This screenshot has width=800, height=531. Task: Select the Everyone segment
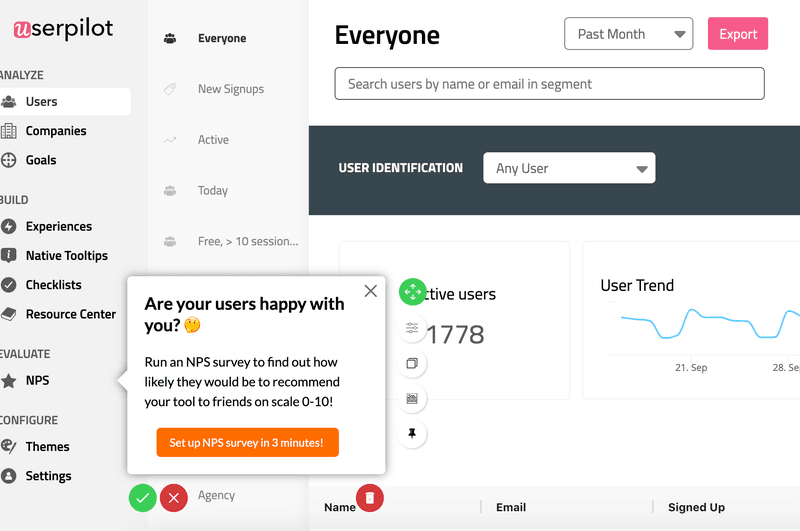pyautogui.click(x=222, y=38)
